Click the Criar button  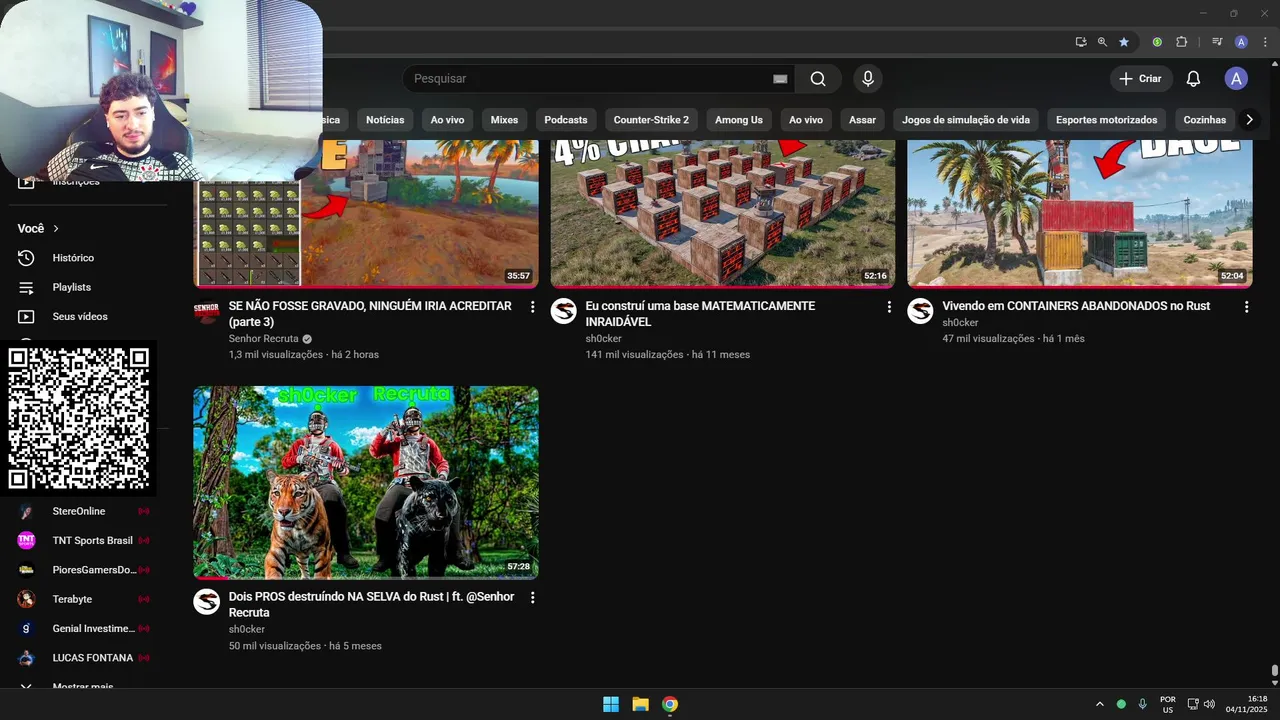[x=1140, y=79]
